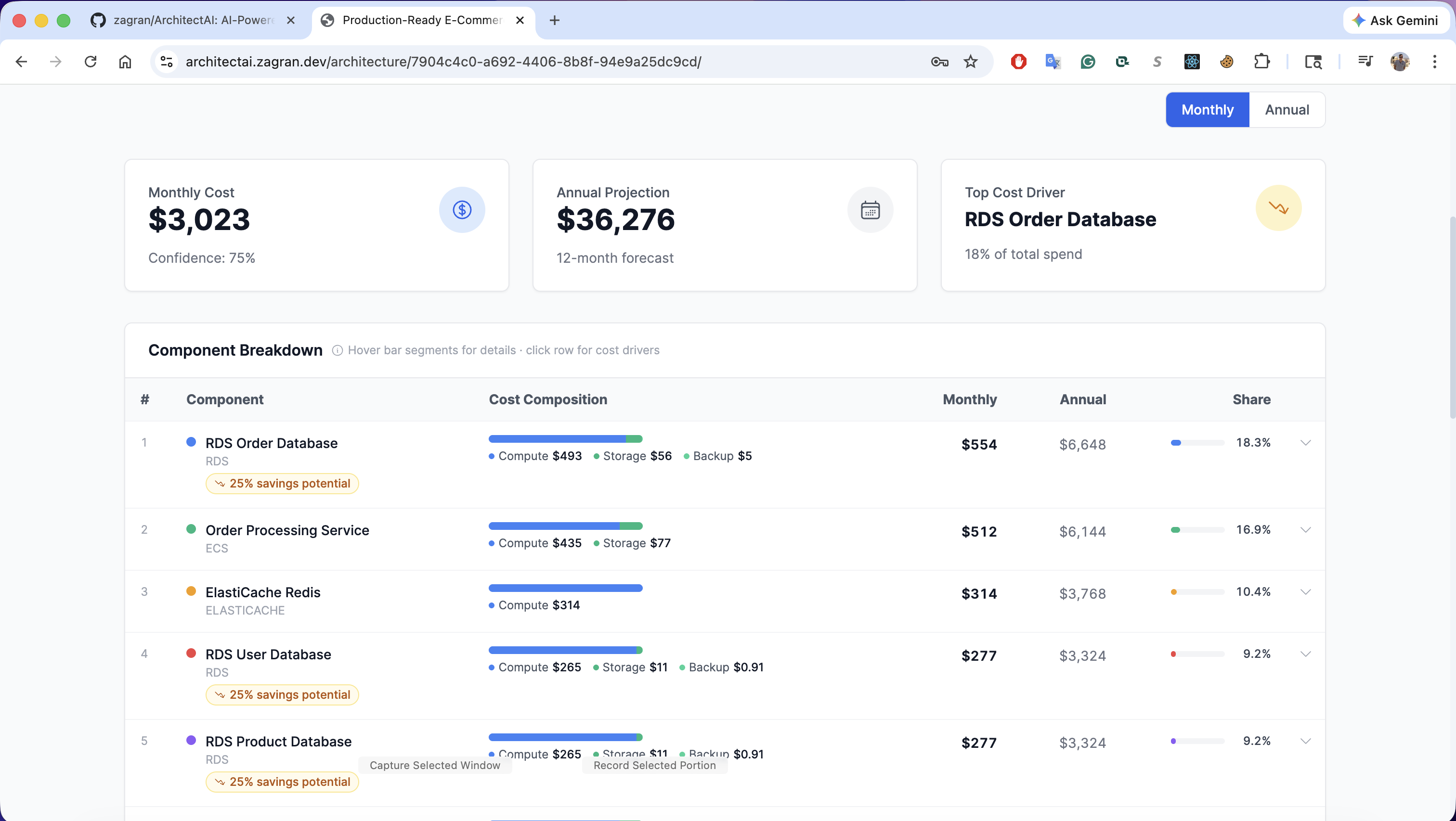Expand the Order Processing Service row chevron
Image resolution: width=1456 pixels, height=821 pixels.
[1306, 529]
